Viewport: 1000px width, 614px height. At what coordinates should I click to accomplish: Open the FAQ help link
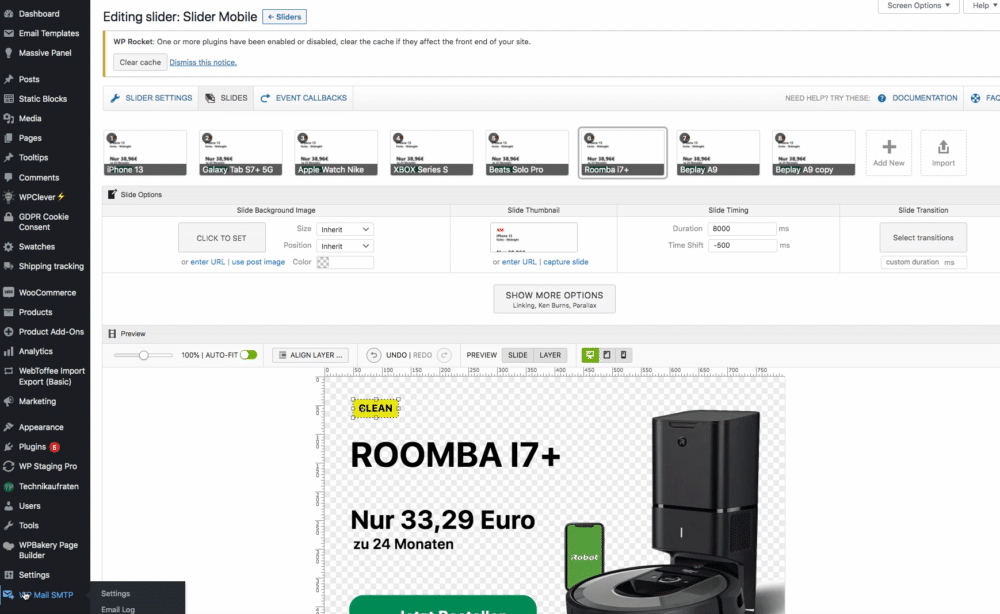[x=985, y=98]
